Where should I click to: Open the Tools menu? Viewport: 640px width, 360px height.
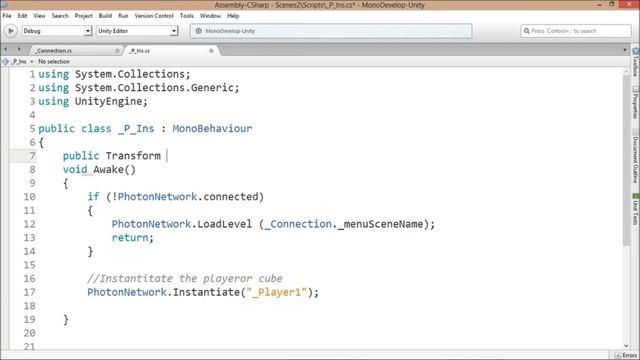point(187,16)
